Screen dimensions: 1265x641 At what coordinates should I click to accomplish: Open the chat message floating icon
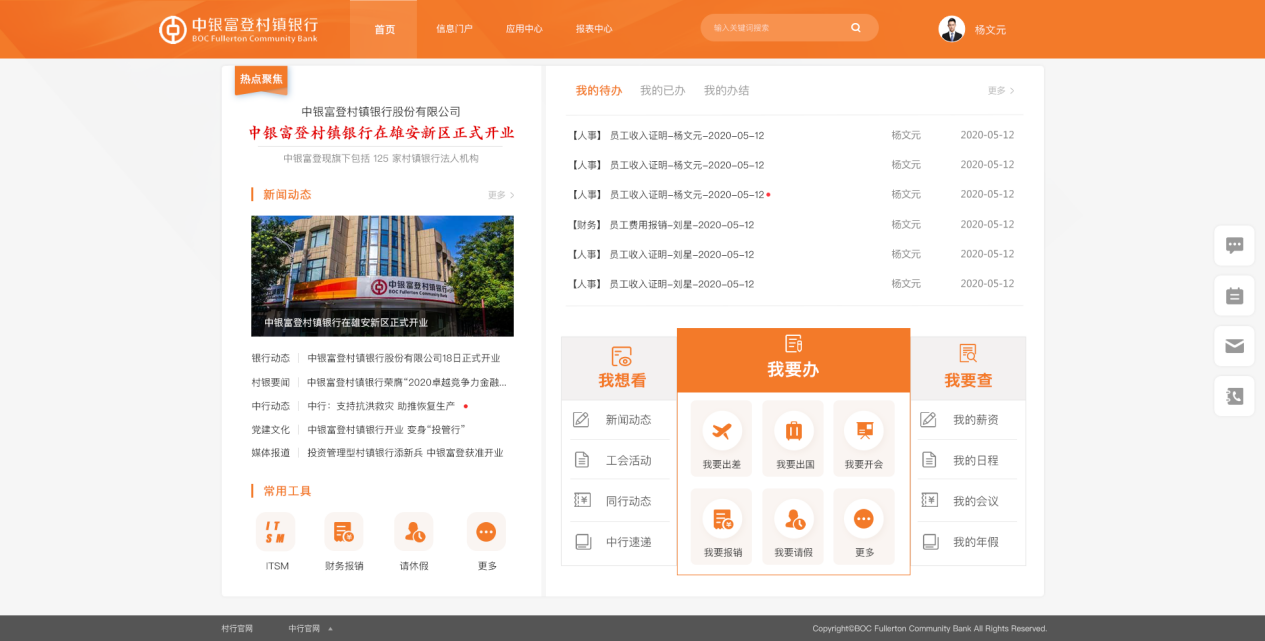tap(1234, 245)
